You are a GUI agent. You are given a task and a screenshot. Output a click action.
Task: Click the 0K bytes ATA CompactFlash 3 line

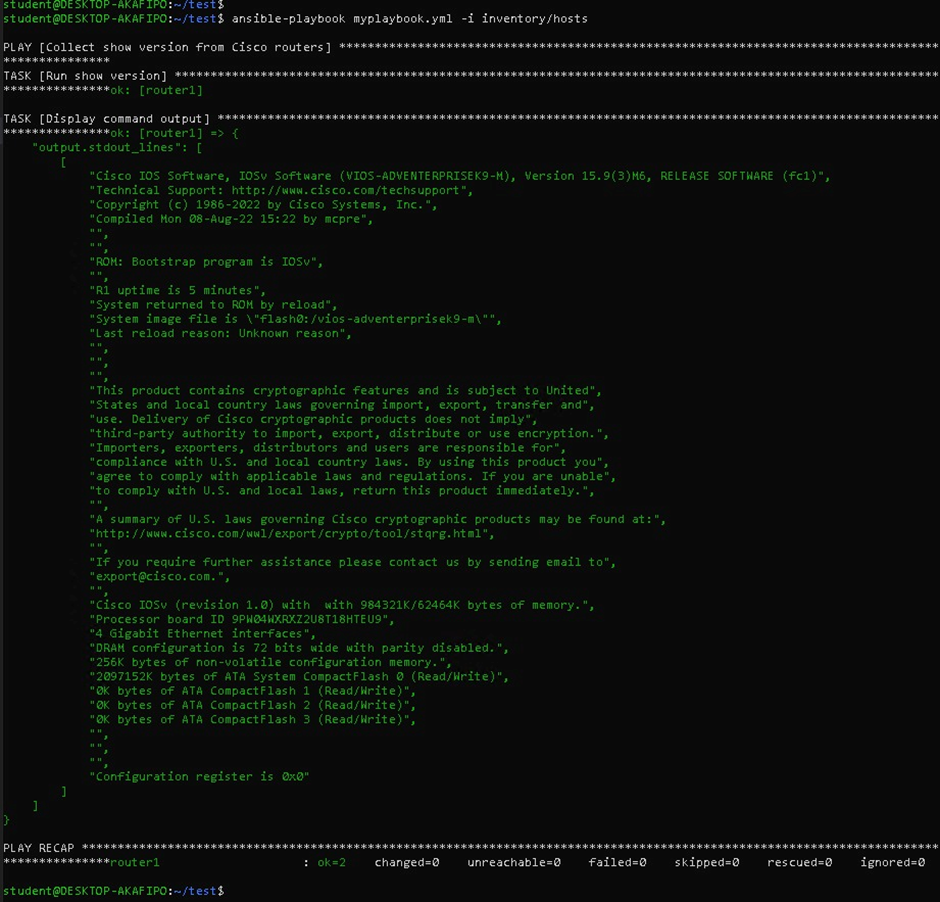[x=252, y=720]
